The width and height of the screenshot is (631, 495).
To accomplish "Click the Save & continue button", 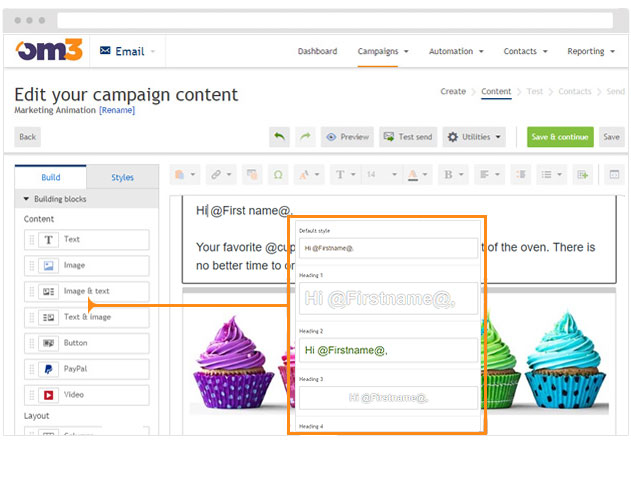I will pos(560,137).
